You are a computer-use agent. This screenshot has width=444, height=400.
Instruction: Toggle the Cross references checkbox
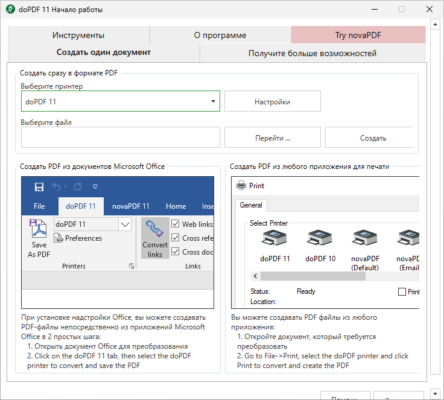(x=175, y=238)
